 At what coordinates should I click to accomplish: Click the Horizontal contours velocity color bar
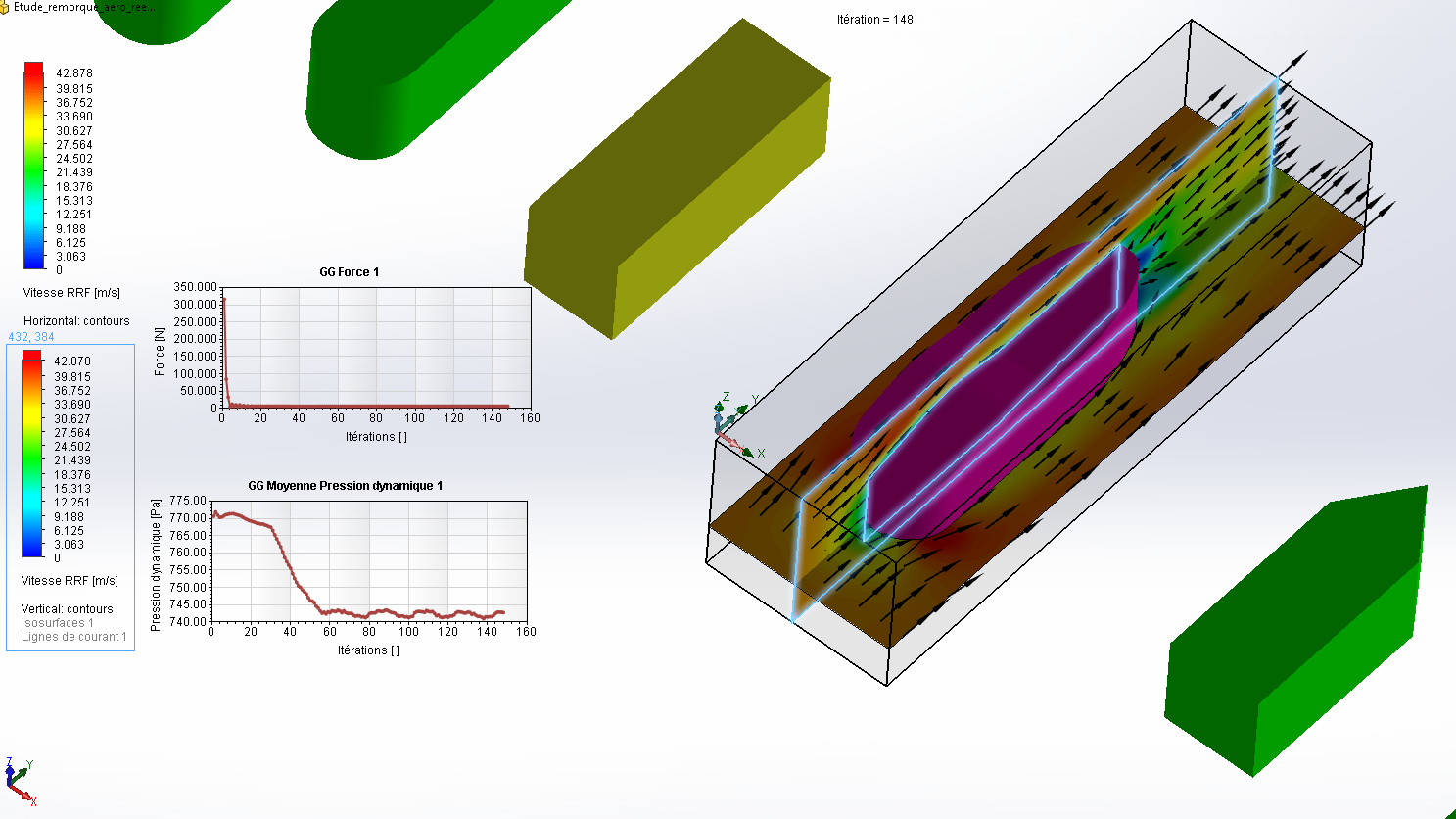pos(34,166)
